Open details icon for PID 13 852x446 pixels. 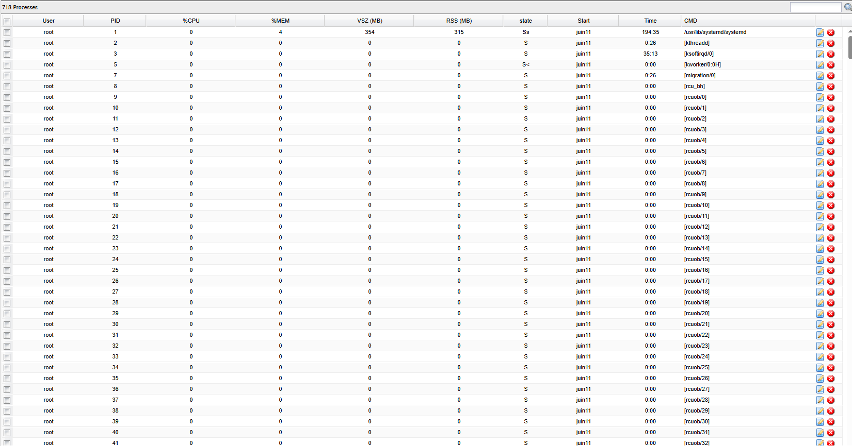(820, 140)
